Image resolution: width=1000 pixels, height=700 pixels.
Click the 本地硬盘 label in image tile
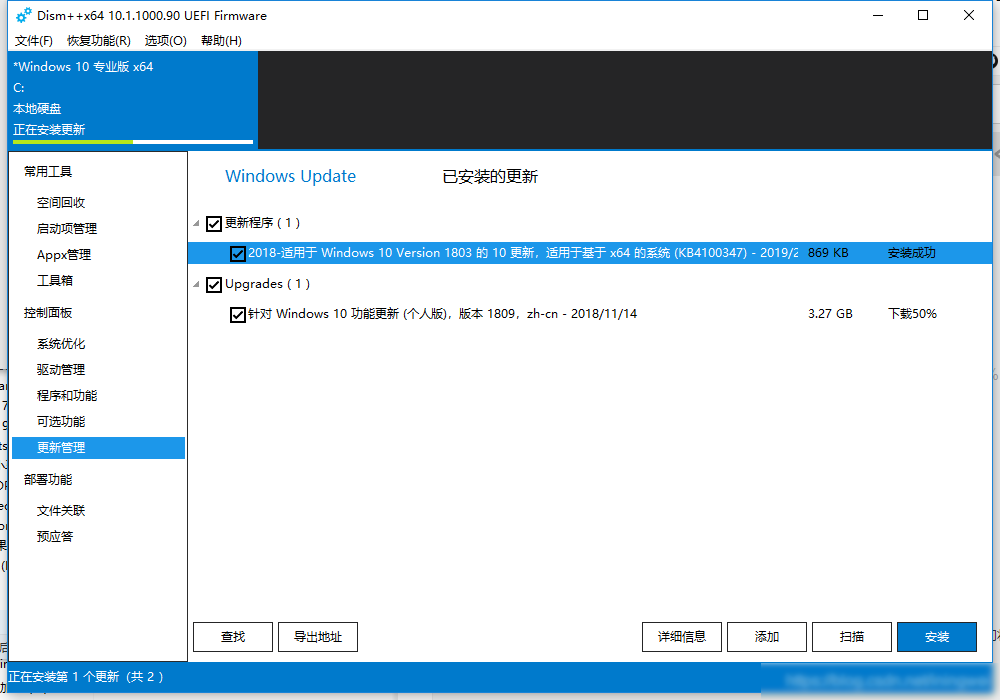click(x=37, y=109)
